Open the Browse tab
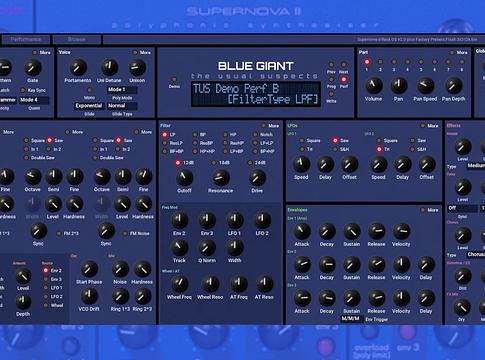Image resolution: width=485 pixels, height=360 pixels. [x=77, y=39]
